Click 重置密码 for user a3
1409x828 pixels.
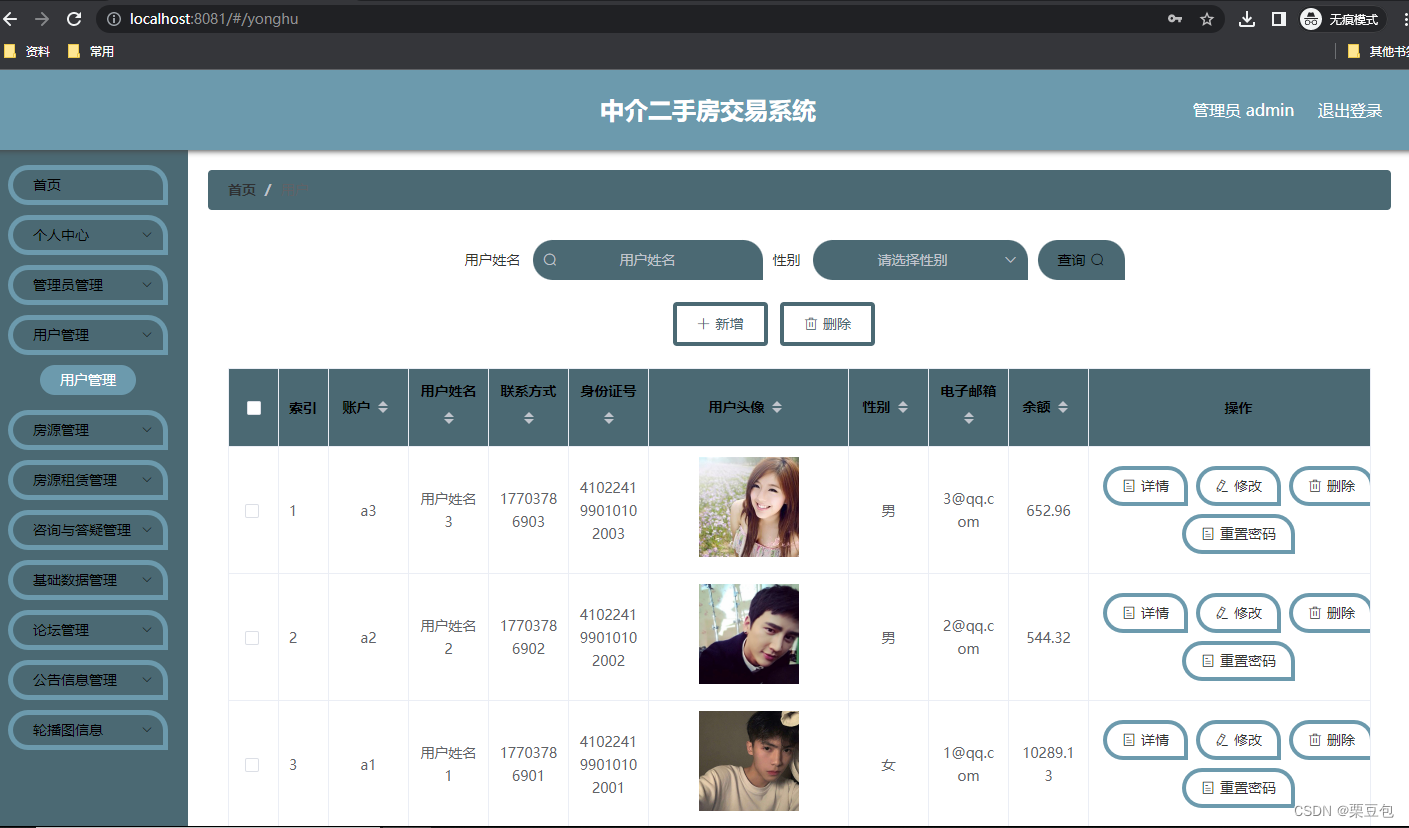click(1238, 534)
